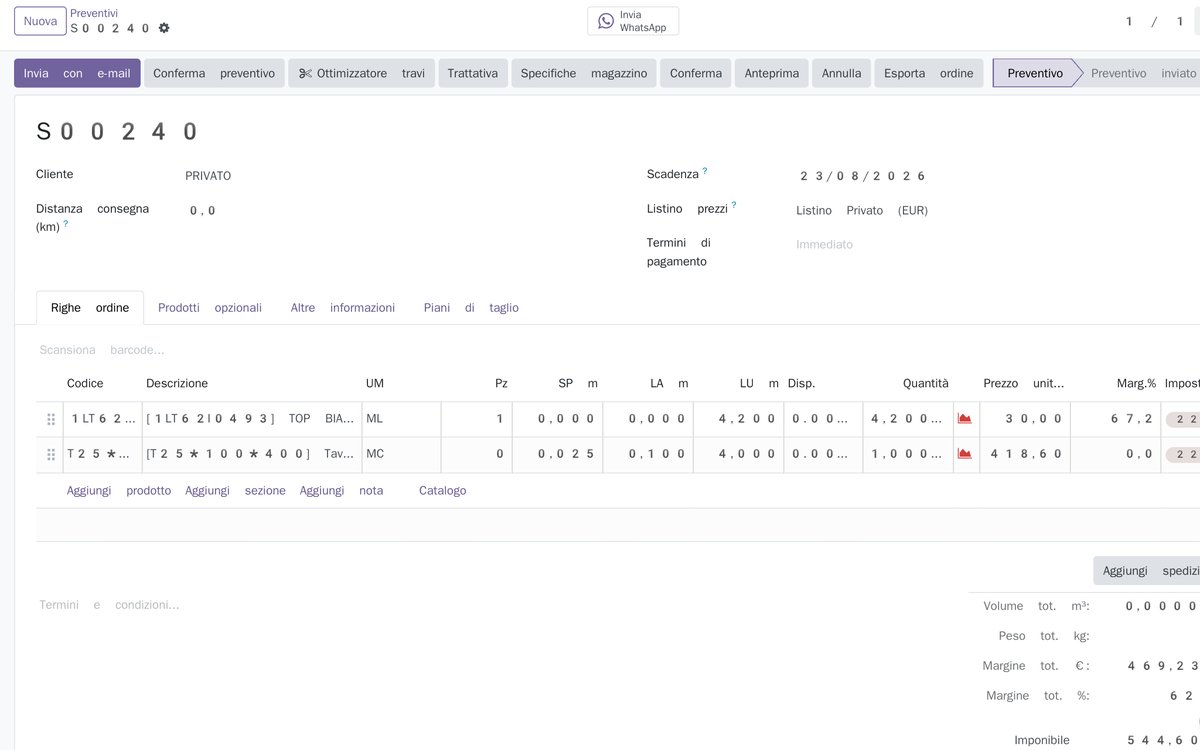Click Esporta ordine

click(929, 73)
